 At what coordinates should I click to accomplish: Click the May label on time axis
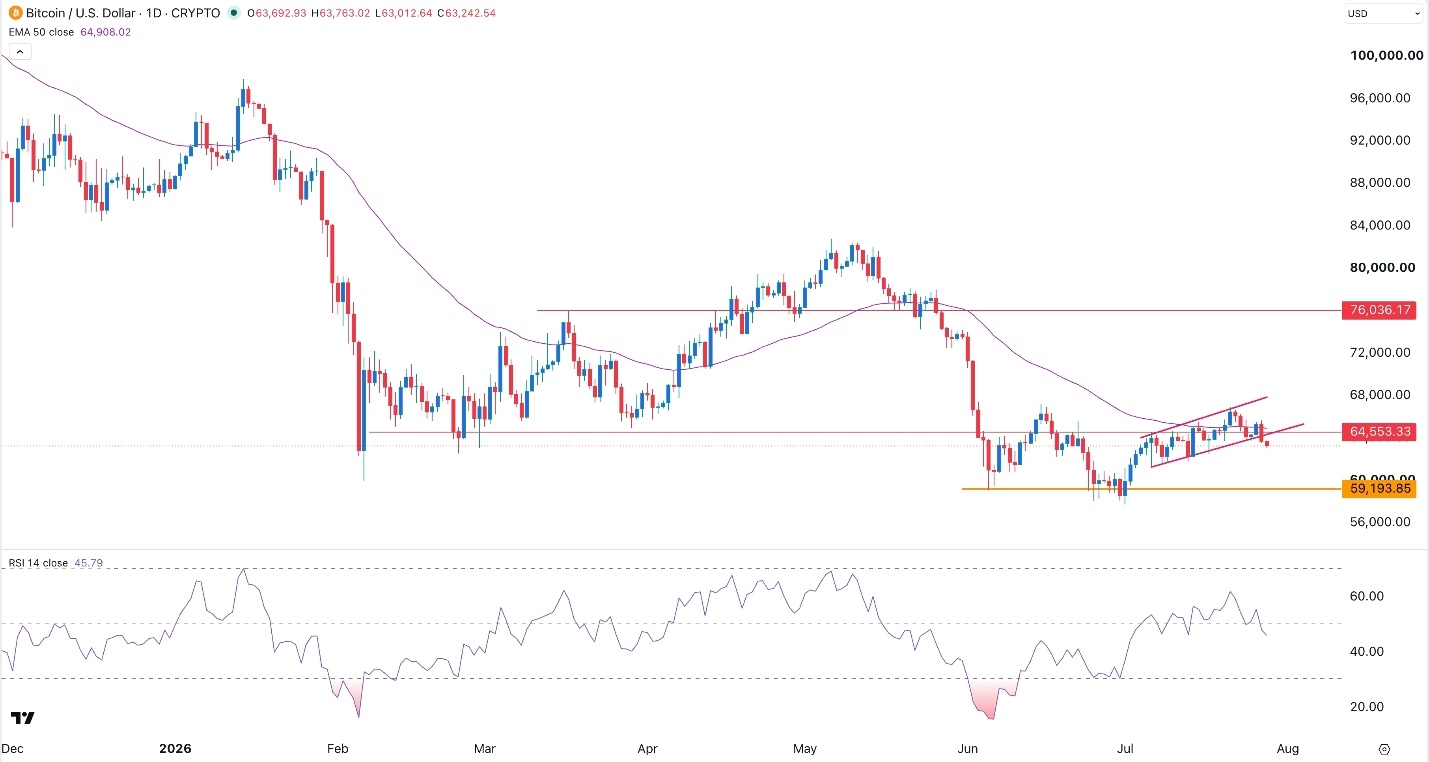click(x=805, y=748)
